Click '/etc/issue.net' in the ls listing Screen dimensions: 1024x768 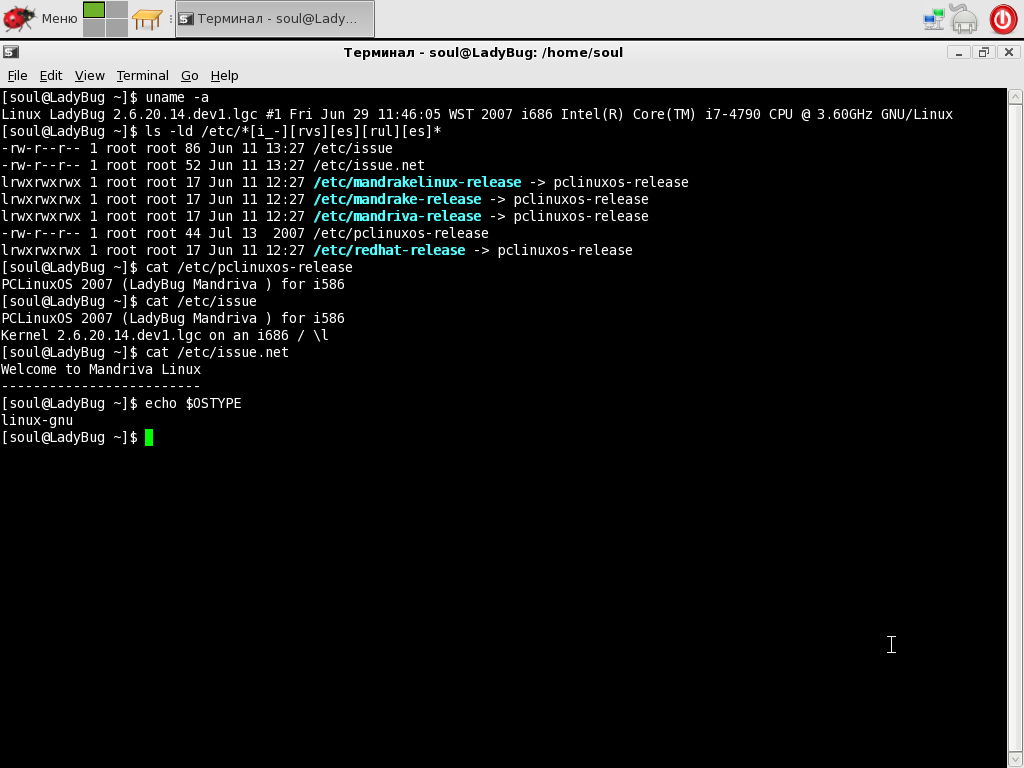(369, 165)
